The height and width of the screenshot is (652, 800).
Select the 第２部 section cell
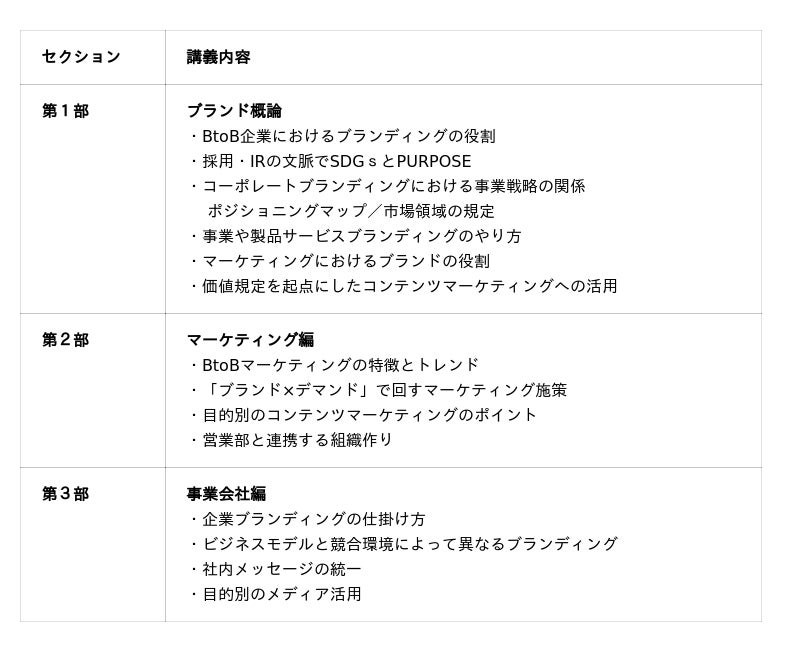tap(65, 340)
